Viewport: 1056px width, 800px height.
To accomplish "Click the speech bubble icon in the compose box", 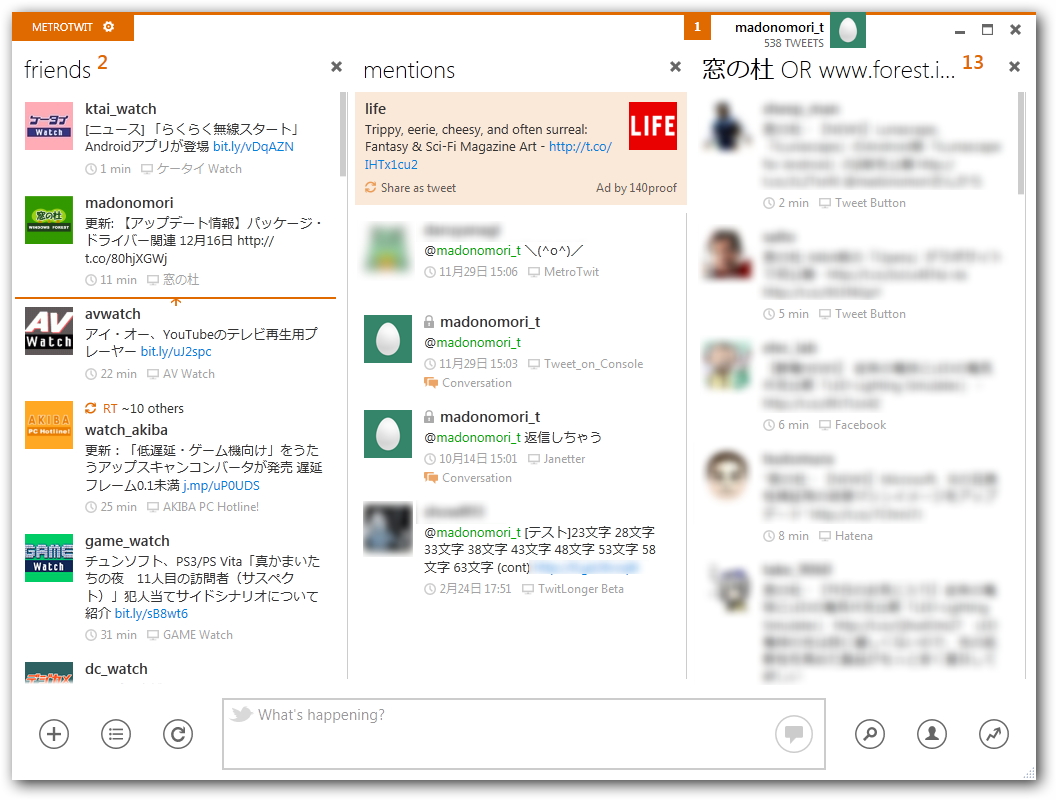I will (x=793, y=733).
